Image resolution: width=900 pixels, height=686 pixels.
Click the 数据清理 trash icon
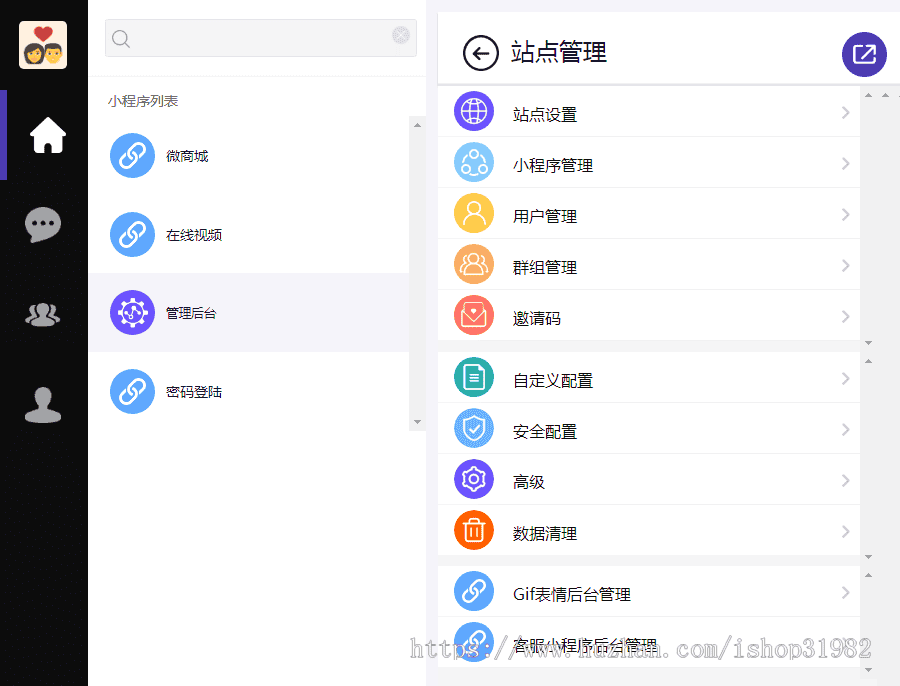[474, 530]
